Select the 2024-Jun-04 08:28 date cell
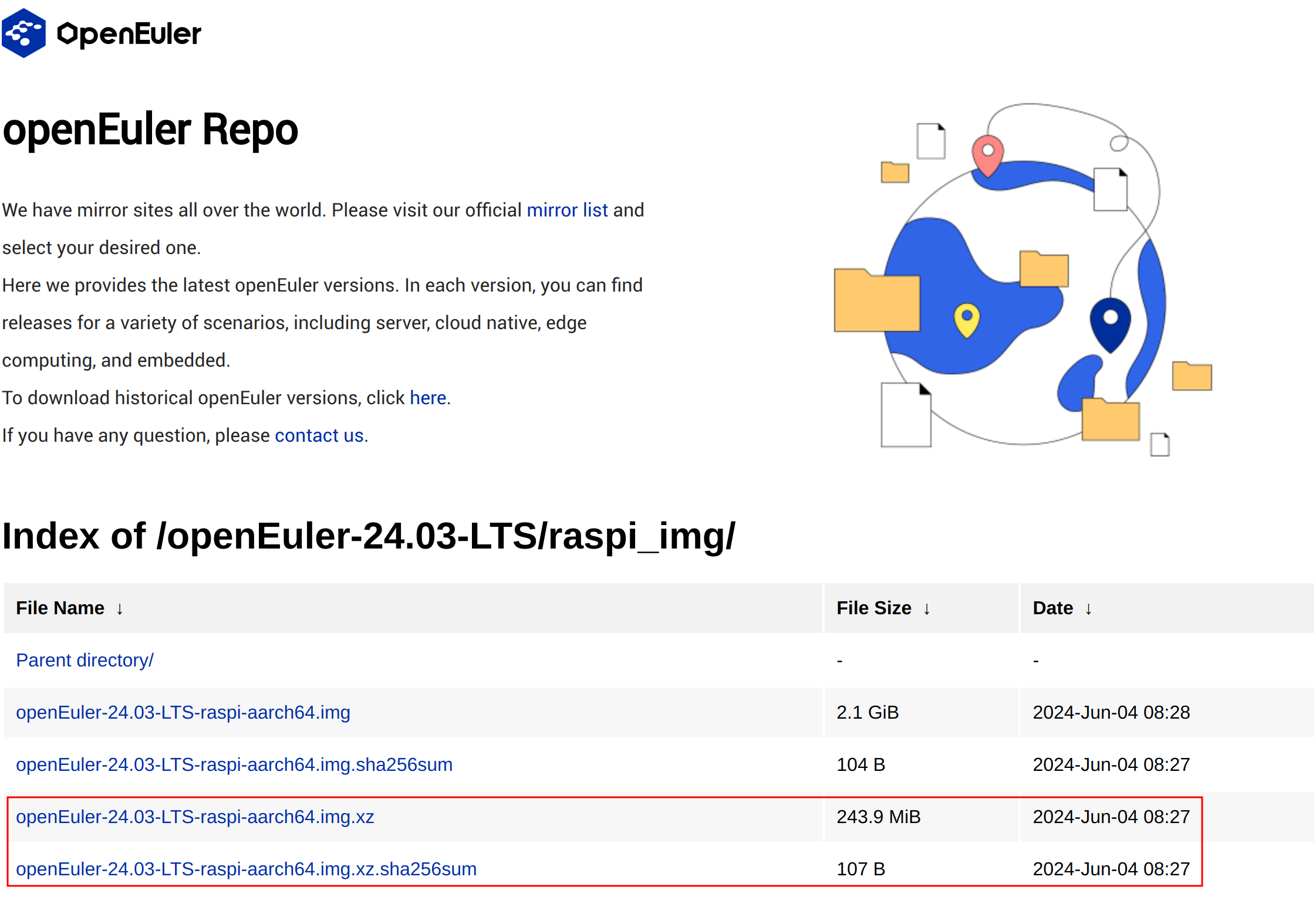This screenshot has height=897, width=1316. [1167, 712]
